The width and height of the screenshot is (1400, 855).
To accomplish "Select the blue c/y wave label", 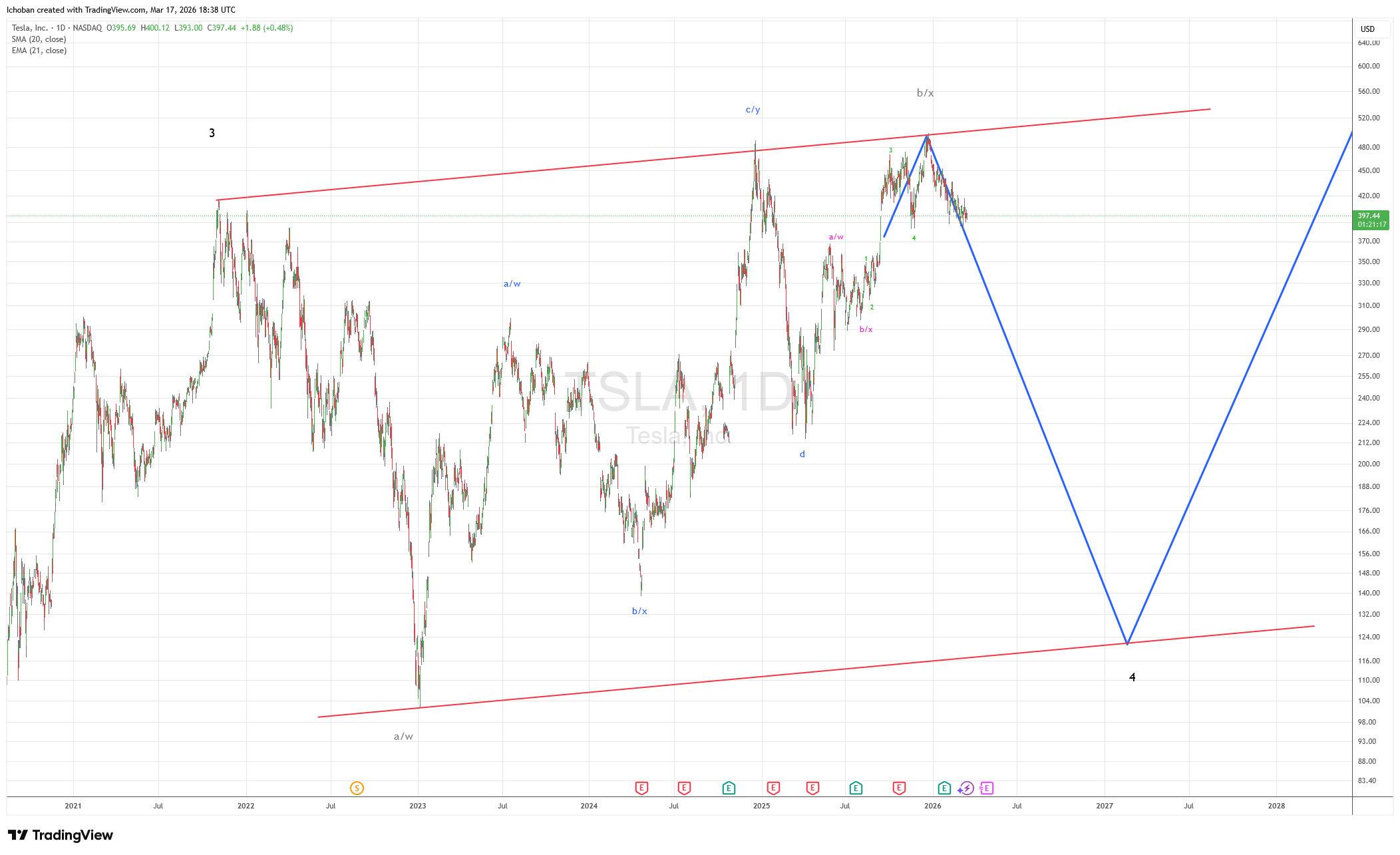I will click(753, 110).
